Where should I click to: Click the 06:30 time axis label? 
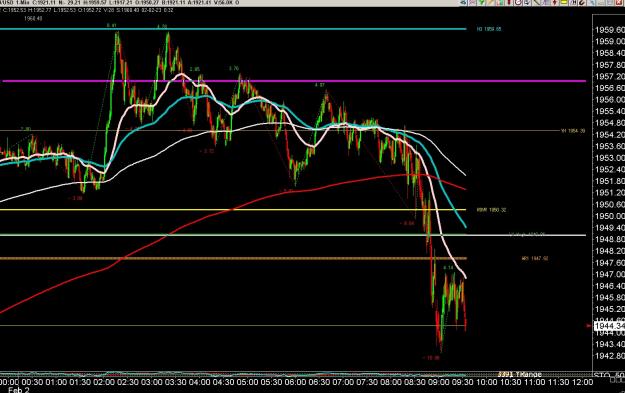(x=319, y=382)
